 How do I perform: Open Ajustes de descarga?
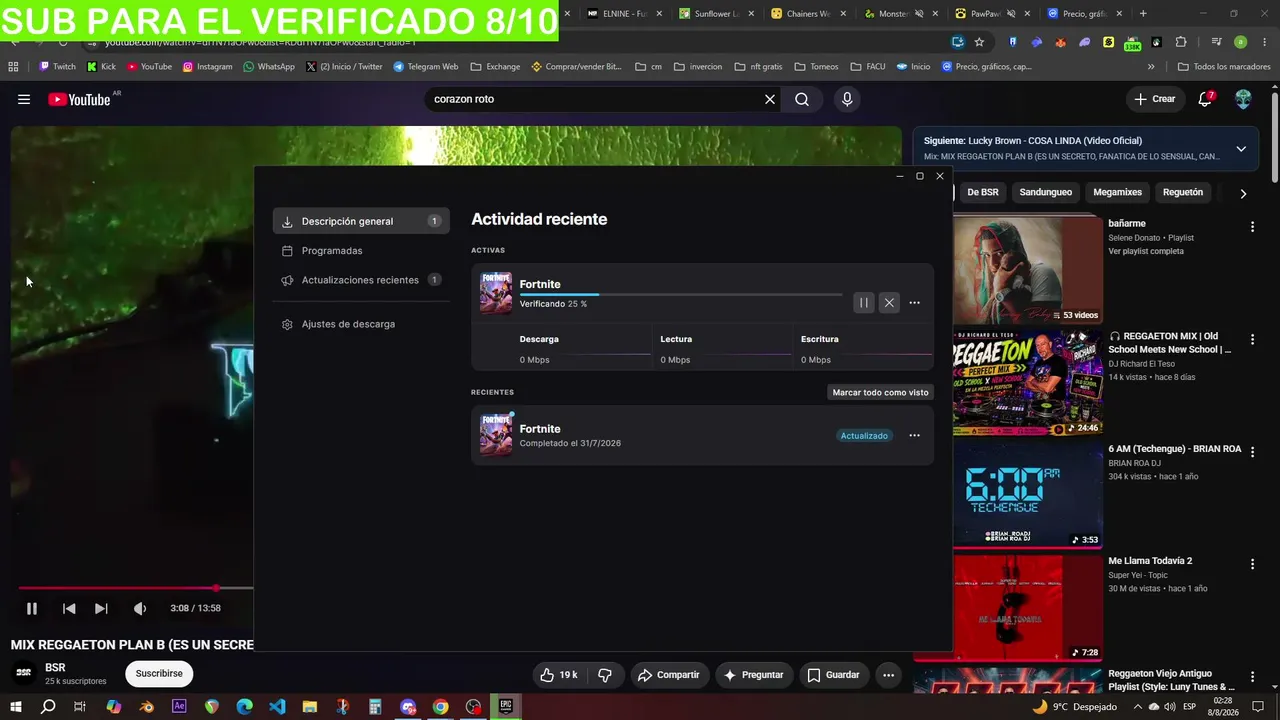(x=361, y=324)
